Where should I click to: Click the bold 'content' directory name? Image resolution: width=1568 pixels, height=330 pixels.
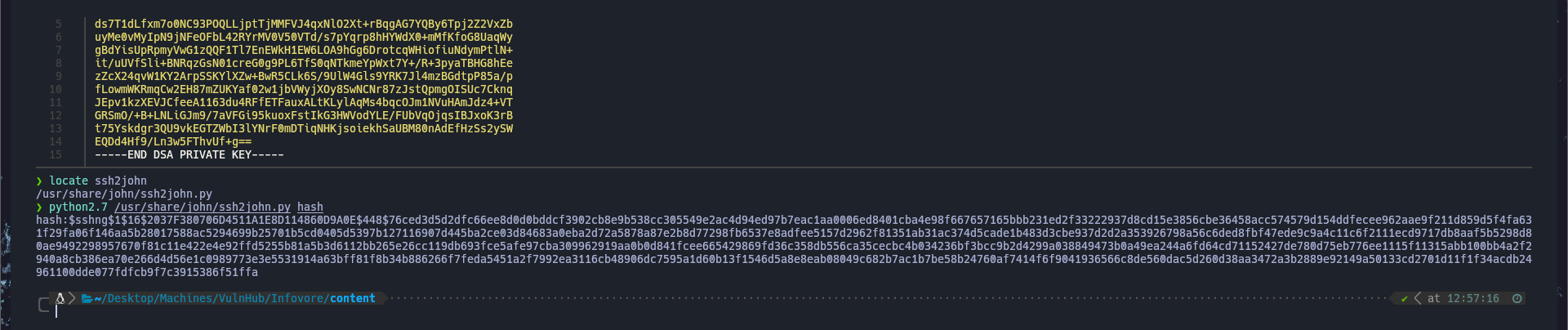(x=353, y=298)
